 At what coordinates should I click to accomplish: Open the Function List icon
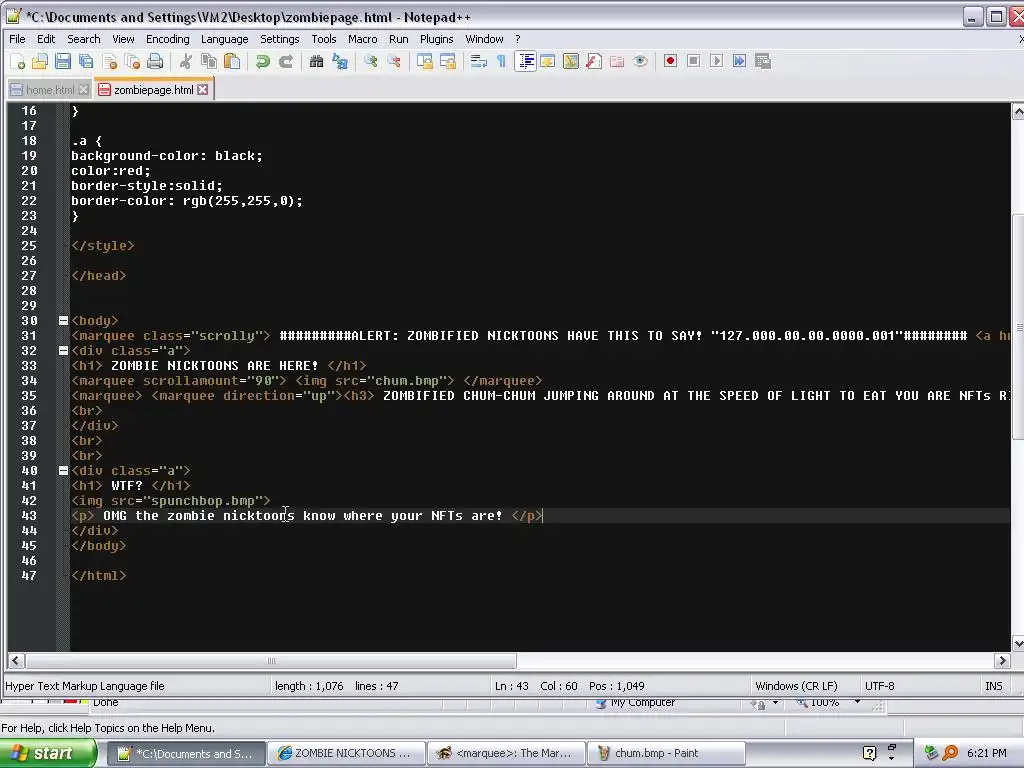(x=594, y=61)
